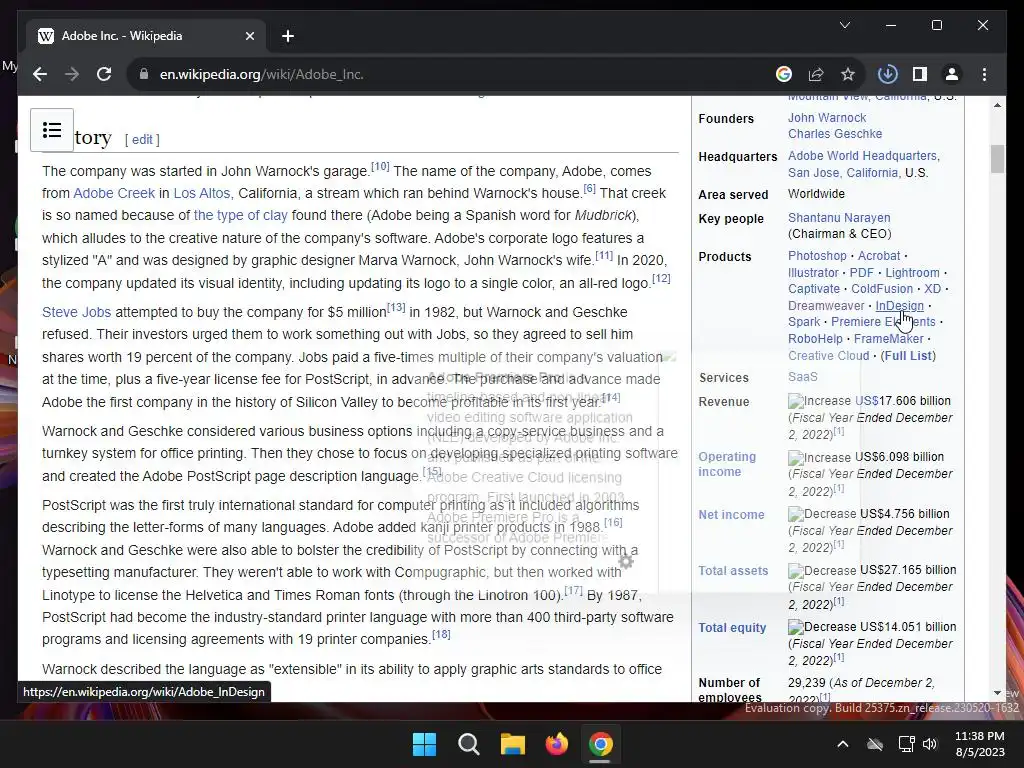Open the RoboHelp product link

pyautogui.click(x=815, y=339)
